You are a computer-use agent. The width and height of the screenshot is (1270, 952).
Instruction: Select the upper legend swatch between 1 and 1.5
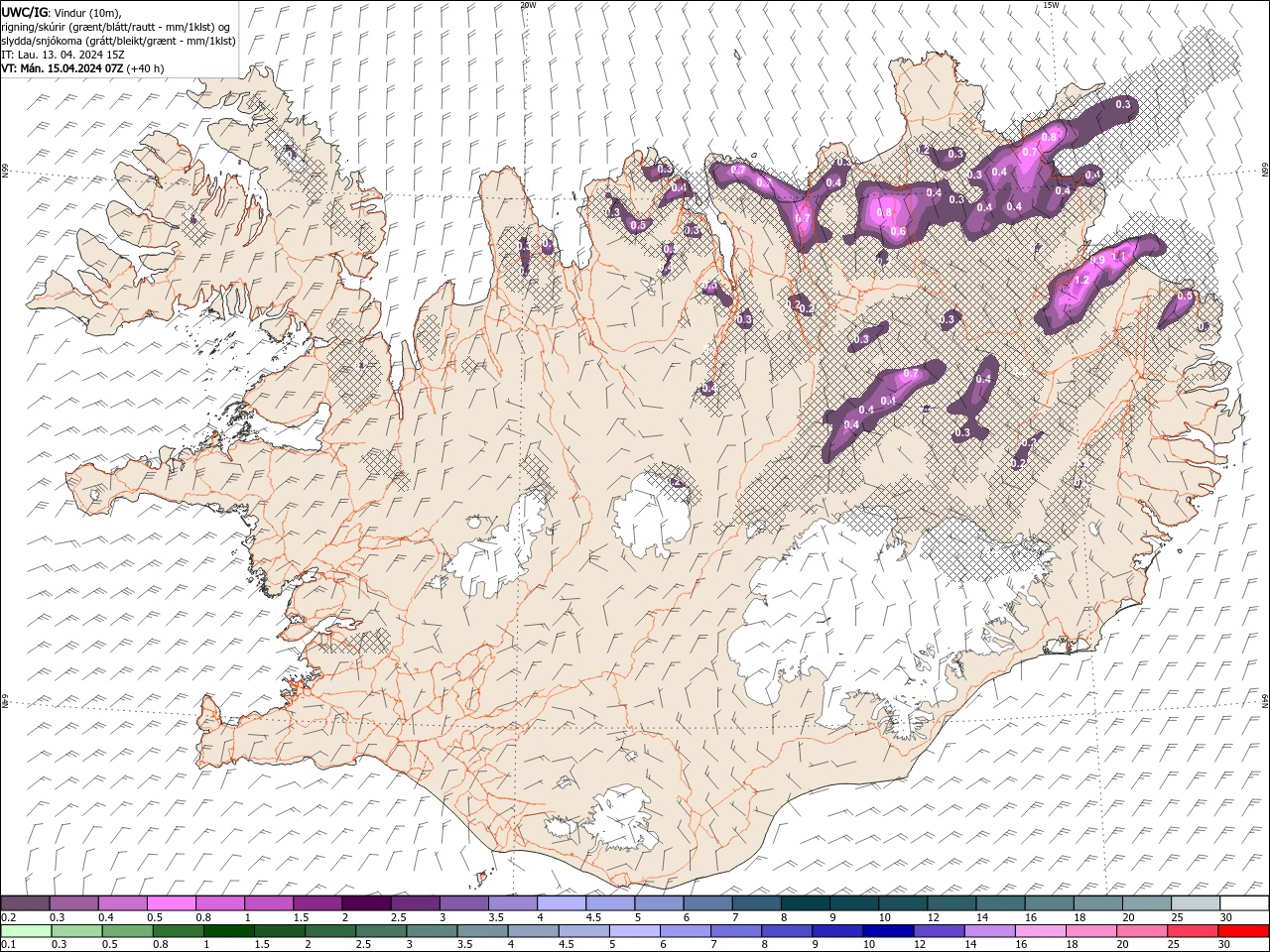coord(269,903)
